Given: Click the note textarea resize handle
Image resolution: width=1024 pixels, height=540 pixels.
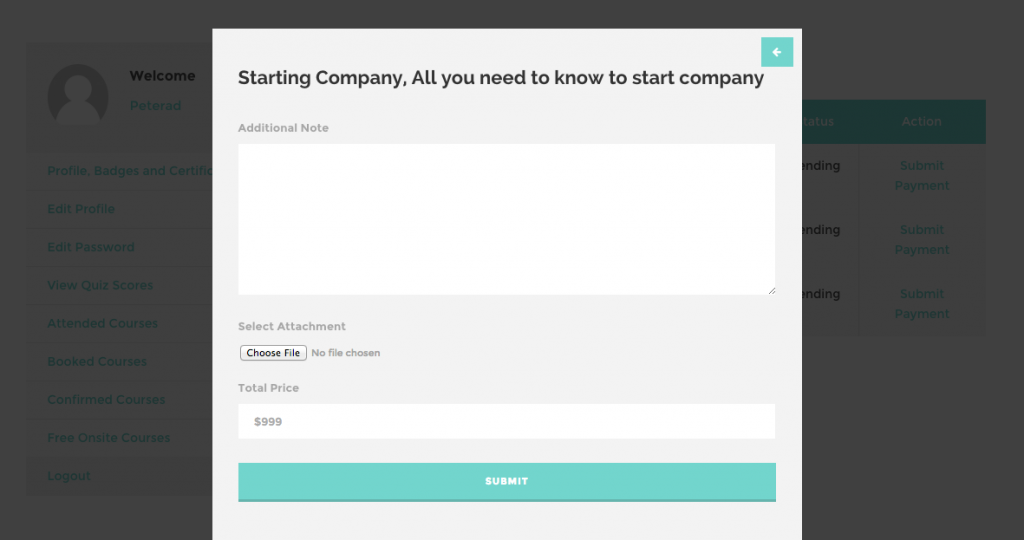Looking at the screenshot, I should (x=770, y=290).
